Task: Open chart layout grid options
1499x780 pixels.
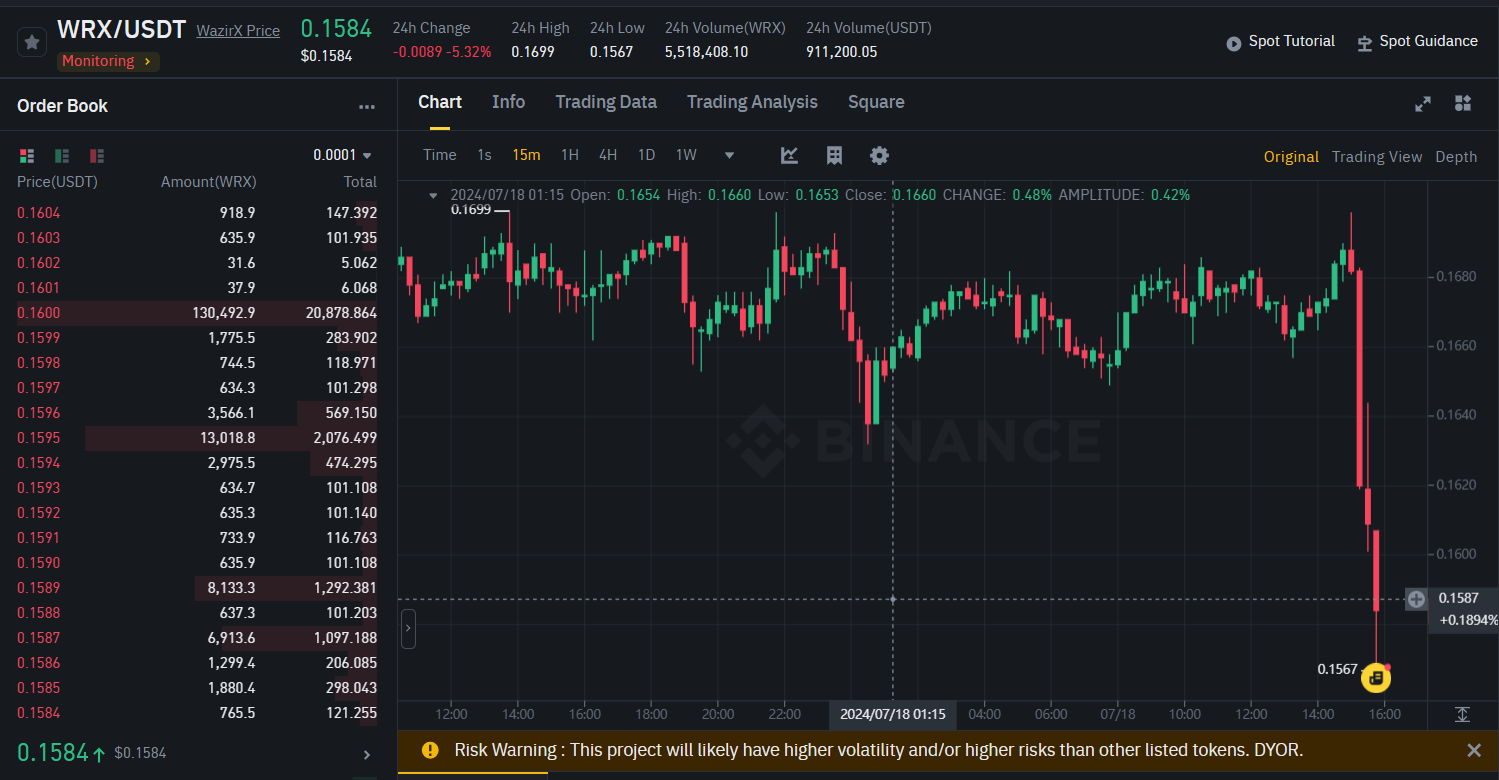Action: click(x=1463, y=104)
